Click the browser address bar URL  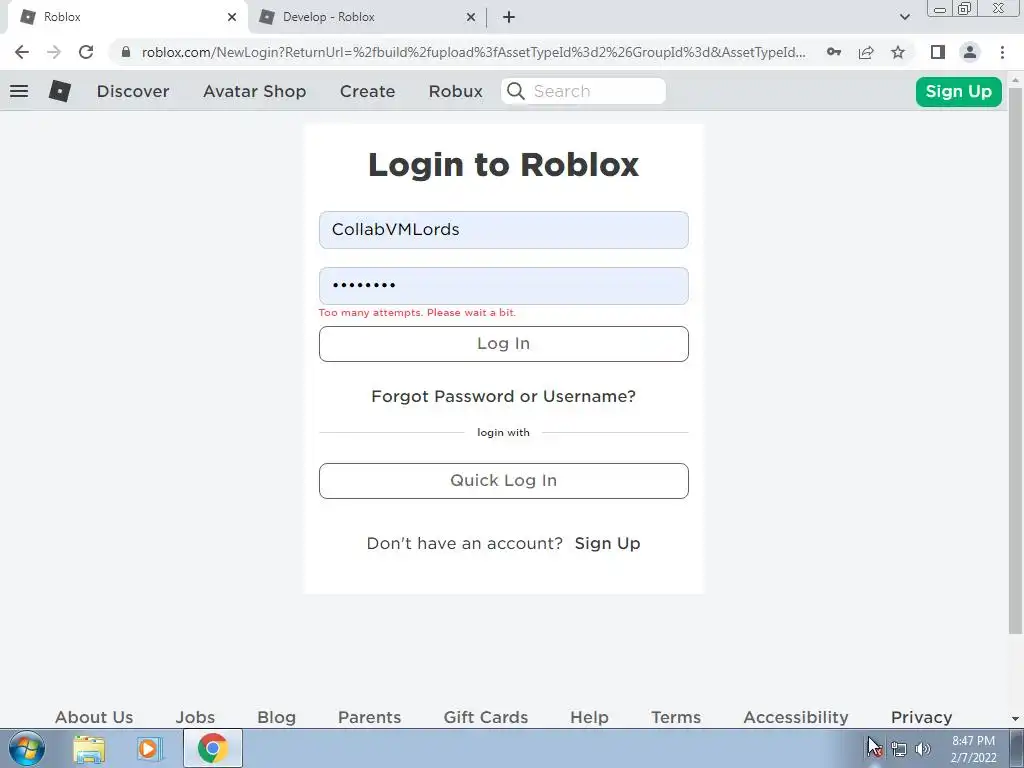pyautogui.click(x=473, y=52)
